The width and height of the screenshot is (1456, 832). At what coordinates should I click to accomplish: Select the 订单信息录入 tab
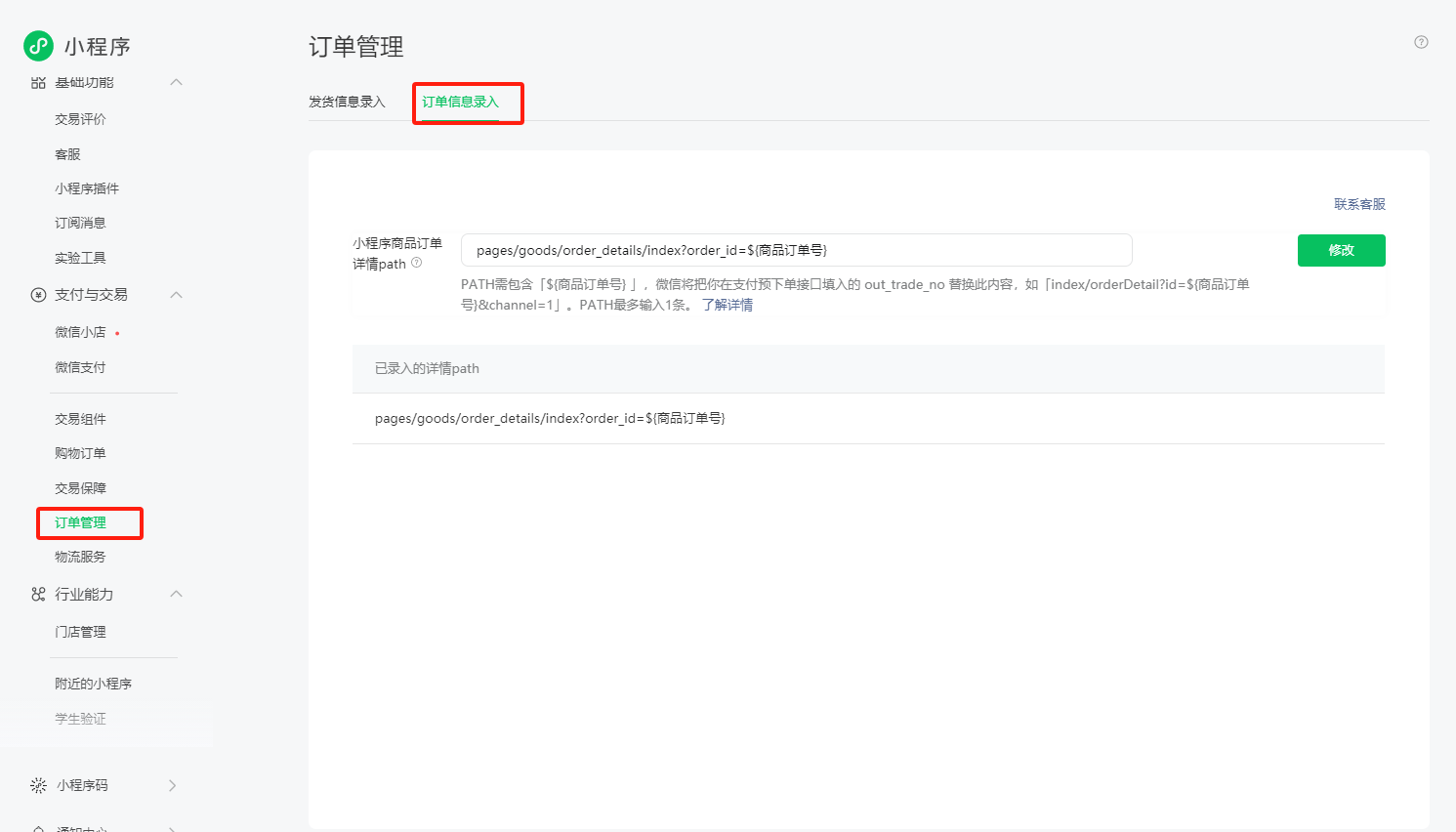[x=460, y=102]
